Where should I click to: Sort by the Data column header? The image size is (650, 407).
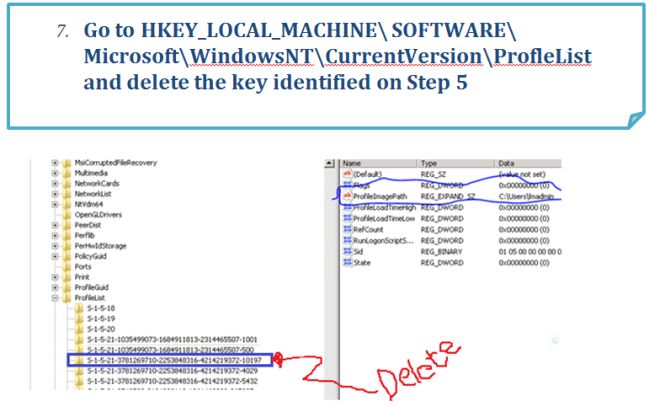coord(528,163)
